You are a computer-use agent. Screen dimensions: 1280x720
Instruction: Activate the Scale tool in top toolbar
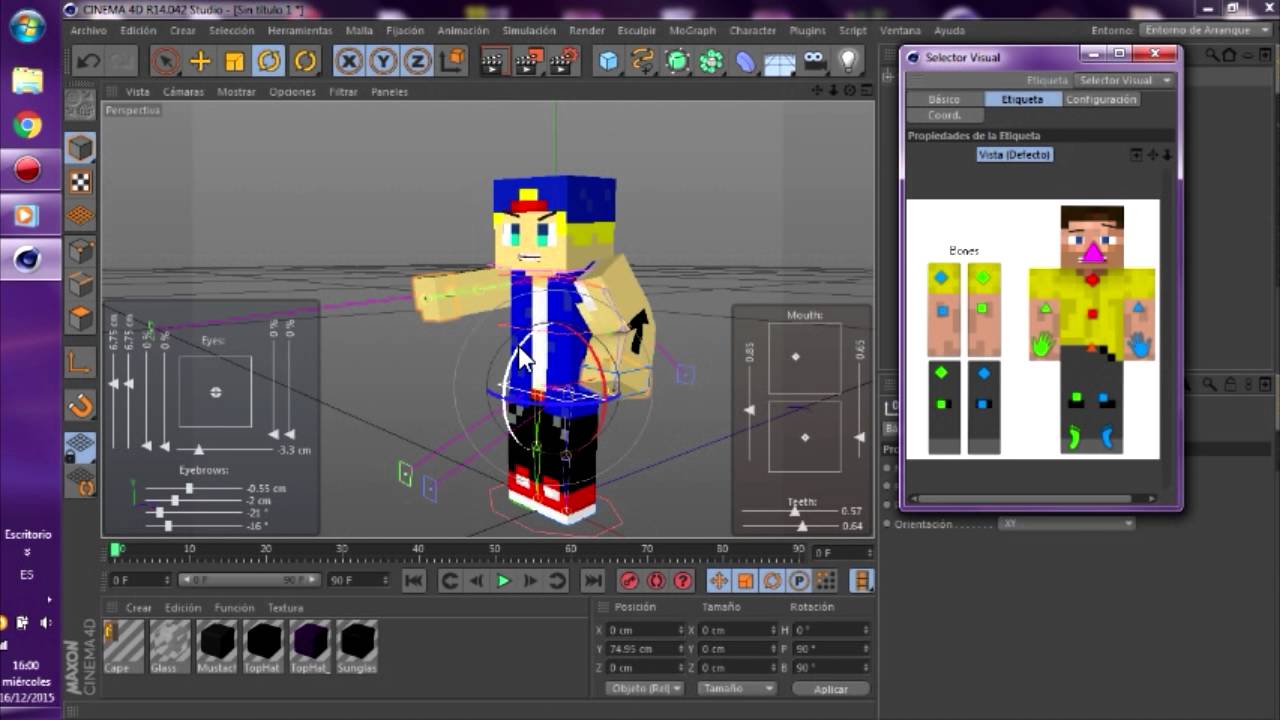pyautogui.click(x=234, y=62)
